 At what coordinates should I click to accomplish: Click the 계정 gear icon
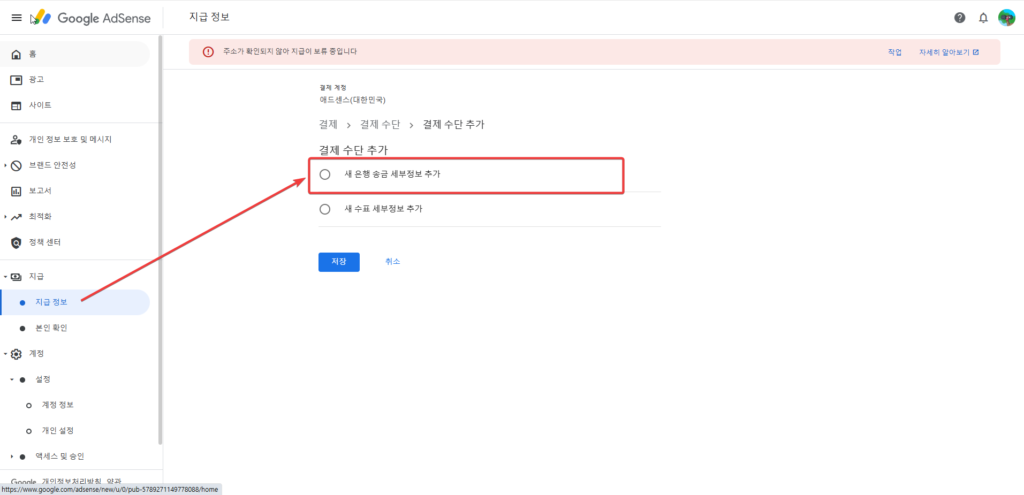tap(16, 354)
